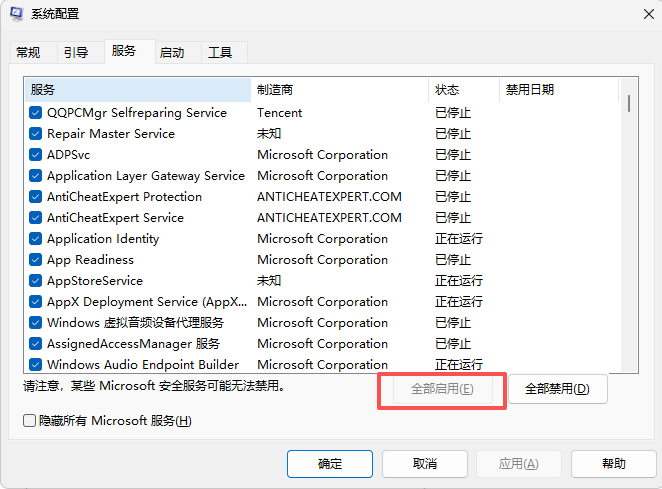Select the Windows Audio Endpoint Builder row
The image size is (662, 489).
[143, 365]
